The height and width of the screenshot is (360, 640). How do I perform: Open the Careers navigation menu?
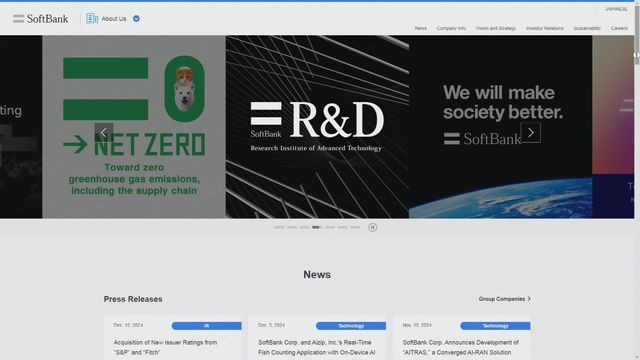pyautogui.click(x=619, y=28)
